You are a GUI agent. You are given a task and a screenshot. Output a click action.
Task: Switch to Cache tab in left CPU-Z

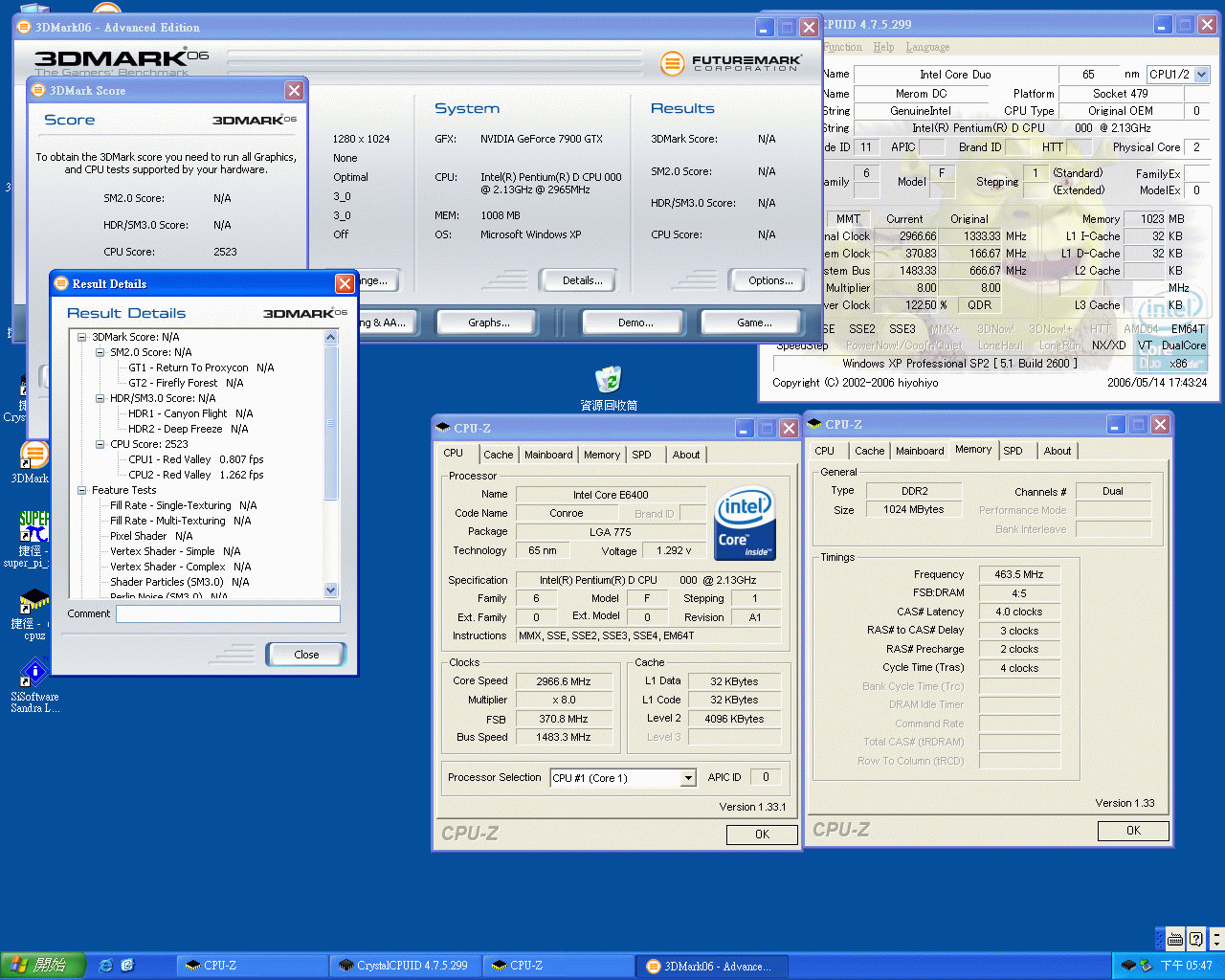(498, 455)
